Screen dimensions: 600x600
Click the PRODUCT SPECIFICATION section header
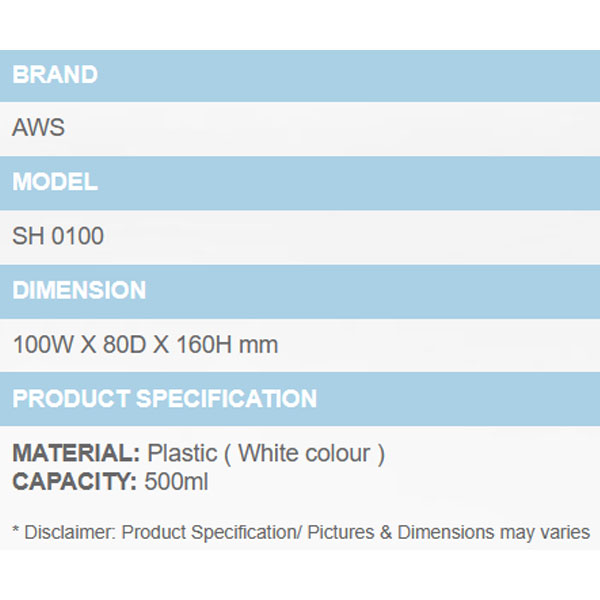pos(165,399)
